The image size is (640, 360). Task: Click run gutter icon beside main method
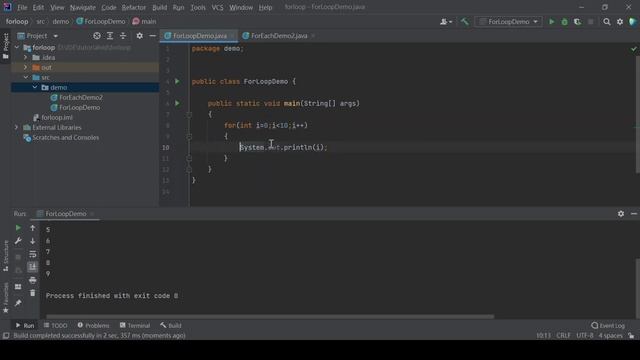177,103
